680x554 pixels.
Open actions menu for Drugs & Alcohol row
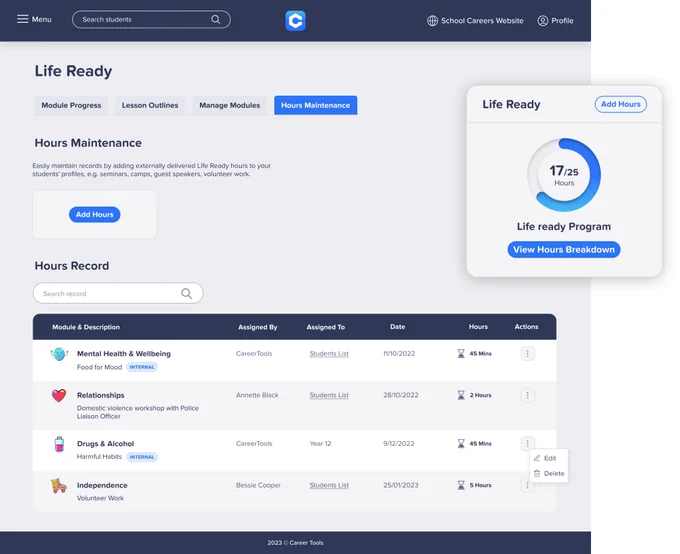pyautogui.click(x=527, y=443)
